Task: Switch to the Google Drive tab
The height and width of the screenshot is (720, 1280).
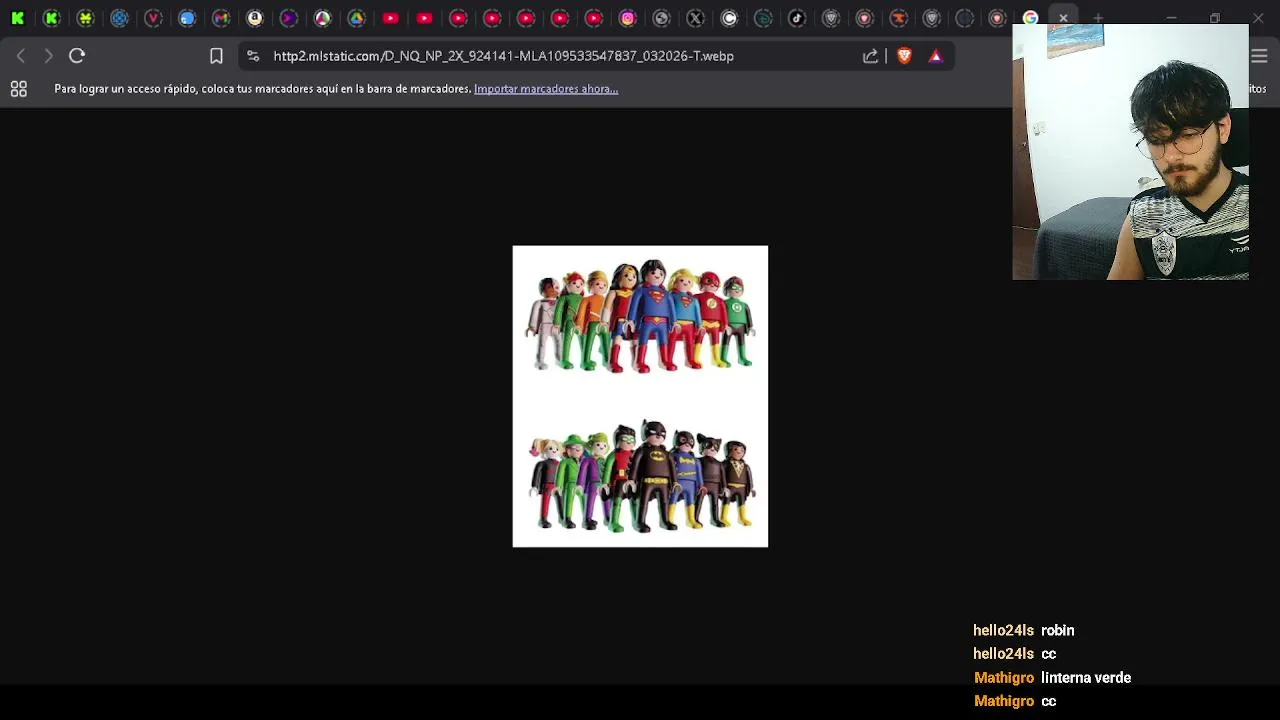Action: click(357, 18)
